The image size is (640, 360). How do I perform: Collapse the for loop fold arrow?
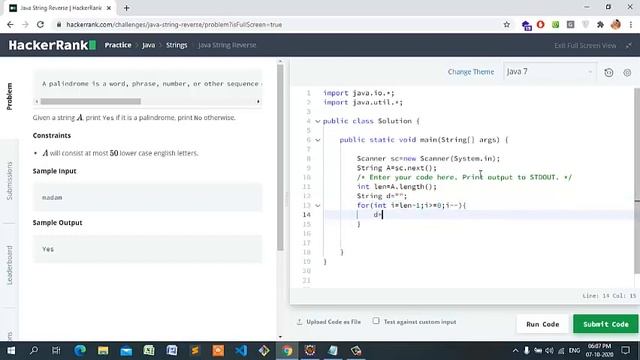tap(318, 206)
